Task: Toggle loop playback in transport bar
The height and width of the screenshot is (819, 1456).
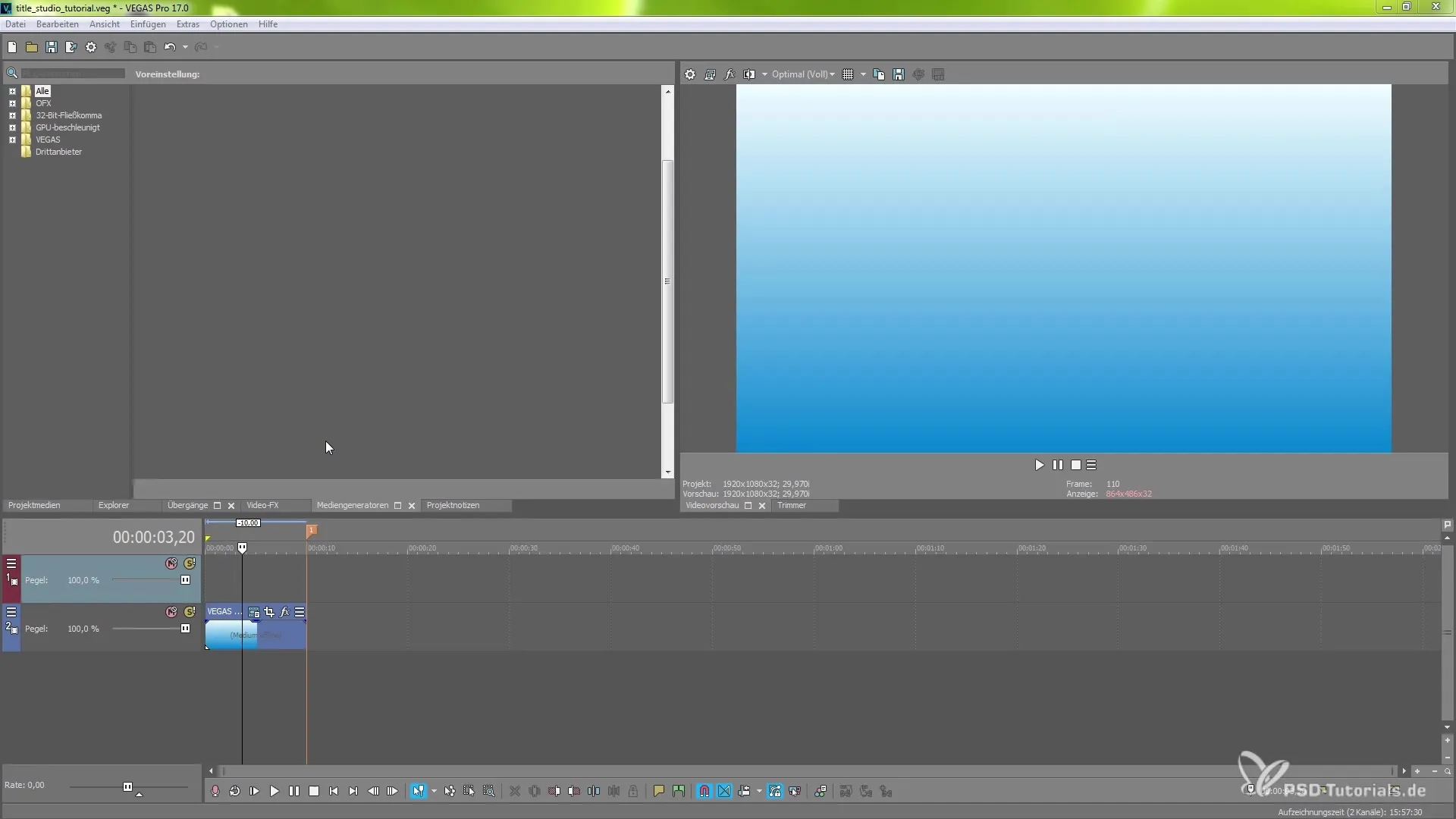Action: 235,791
